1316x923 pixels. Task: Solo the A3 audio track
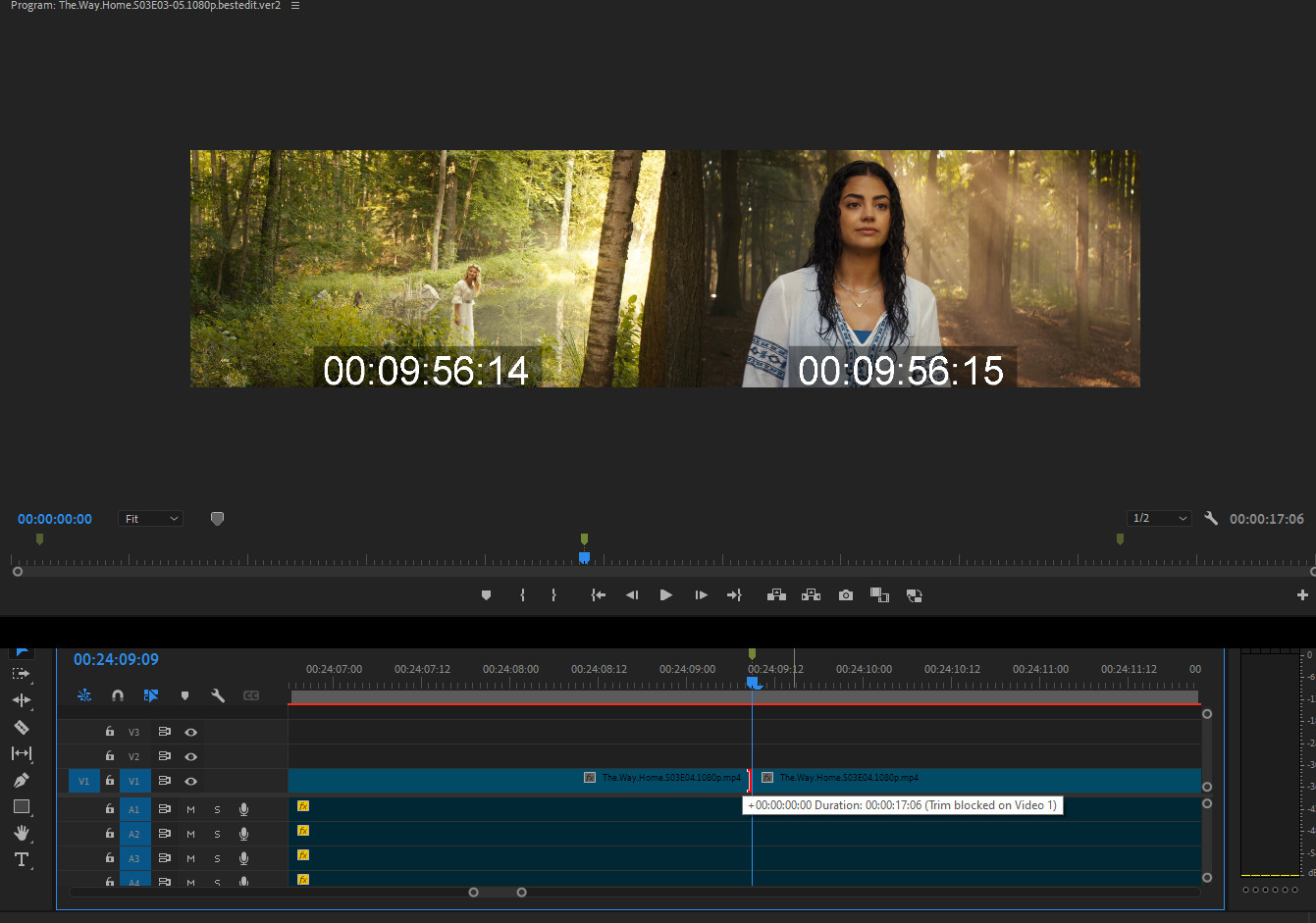pyautogui.click(x=217, y=858)
